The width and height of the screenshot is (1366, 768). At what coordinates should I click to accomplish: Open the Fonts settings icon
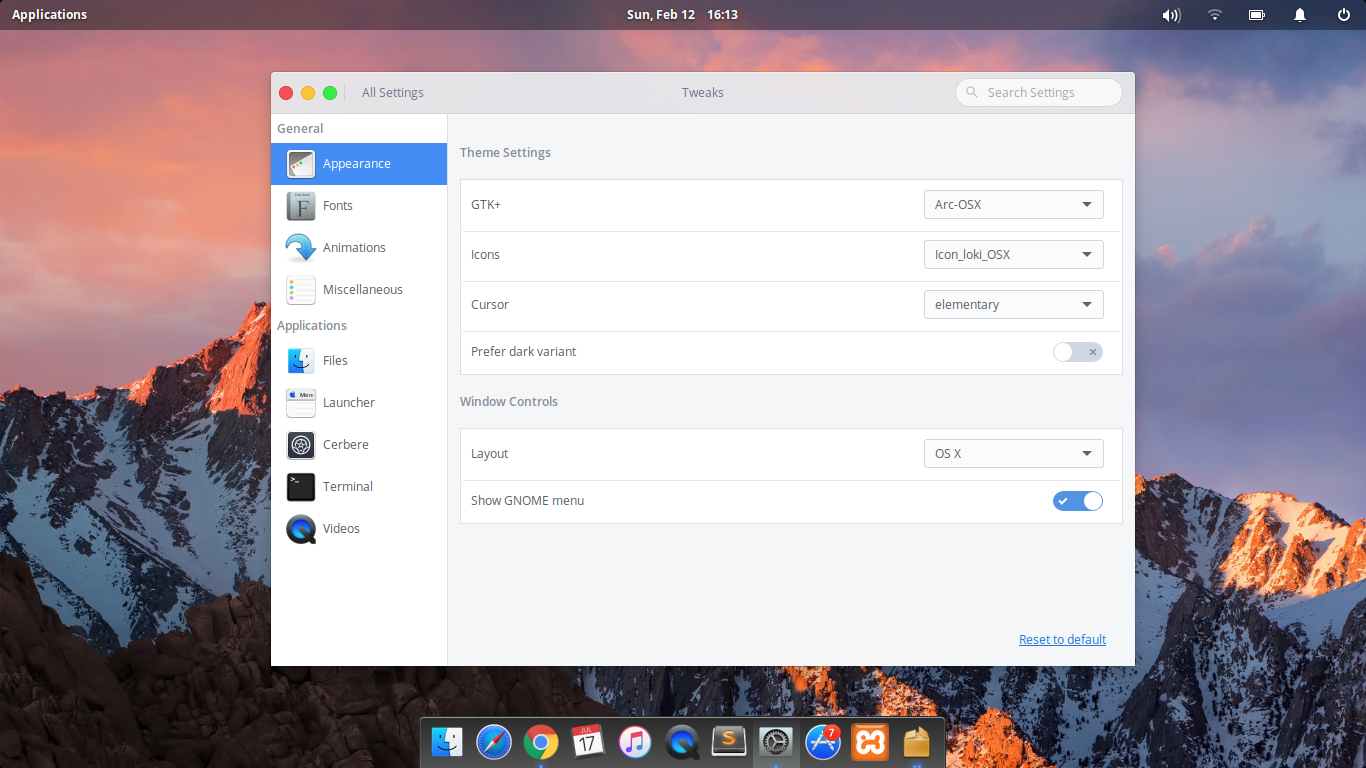click(x=301, y=206)
